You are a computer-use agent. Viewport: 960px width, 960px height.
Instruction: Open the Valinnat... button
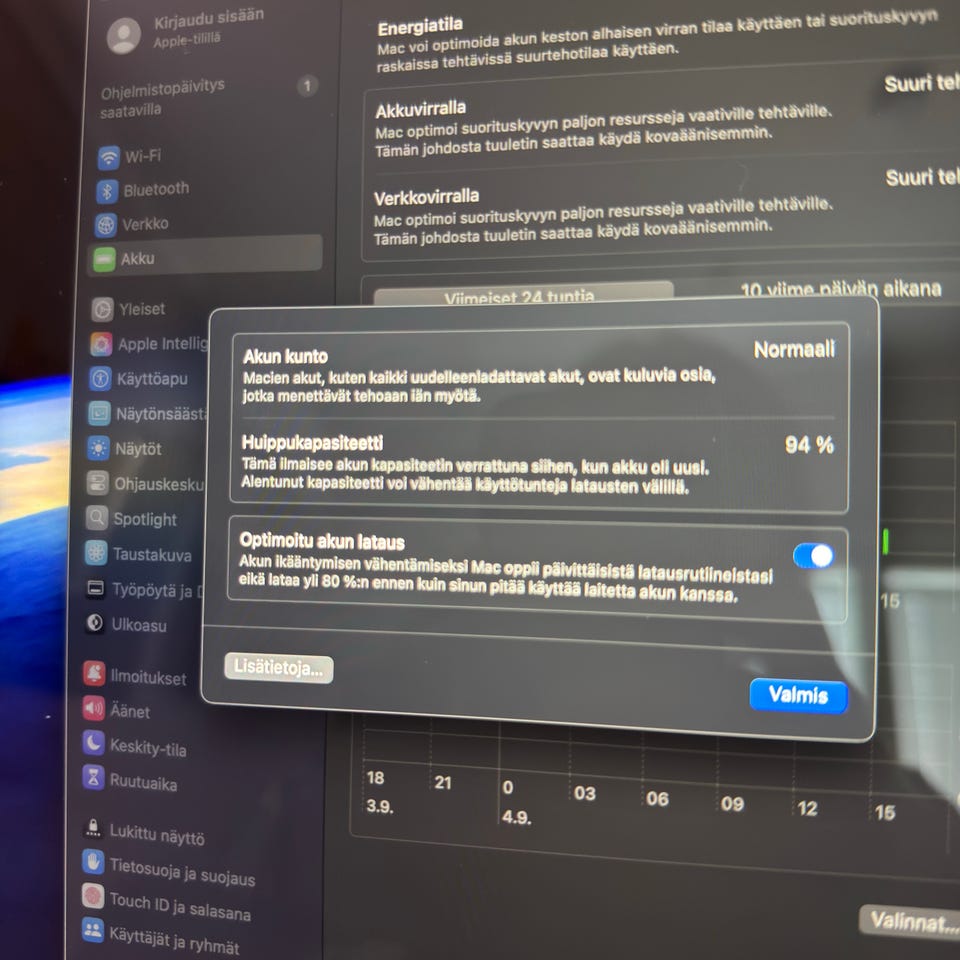pos(912,921)
